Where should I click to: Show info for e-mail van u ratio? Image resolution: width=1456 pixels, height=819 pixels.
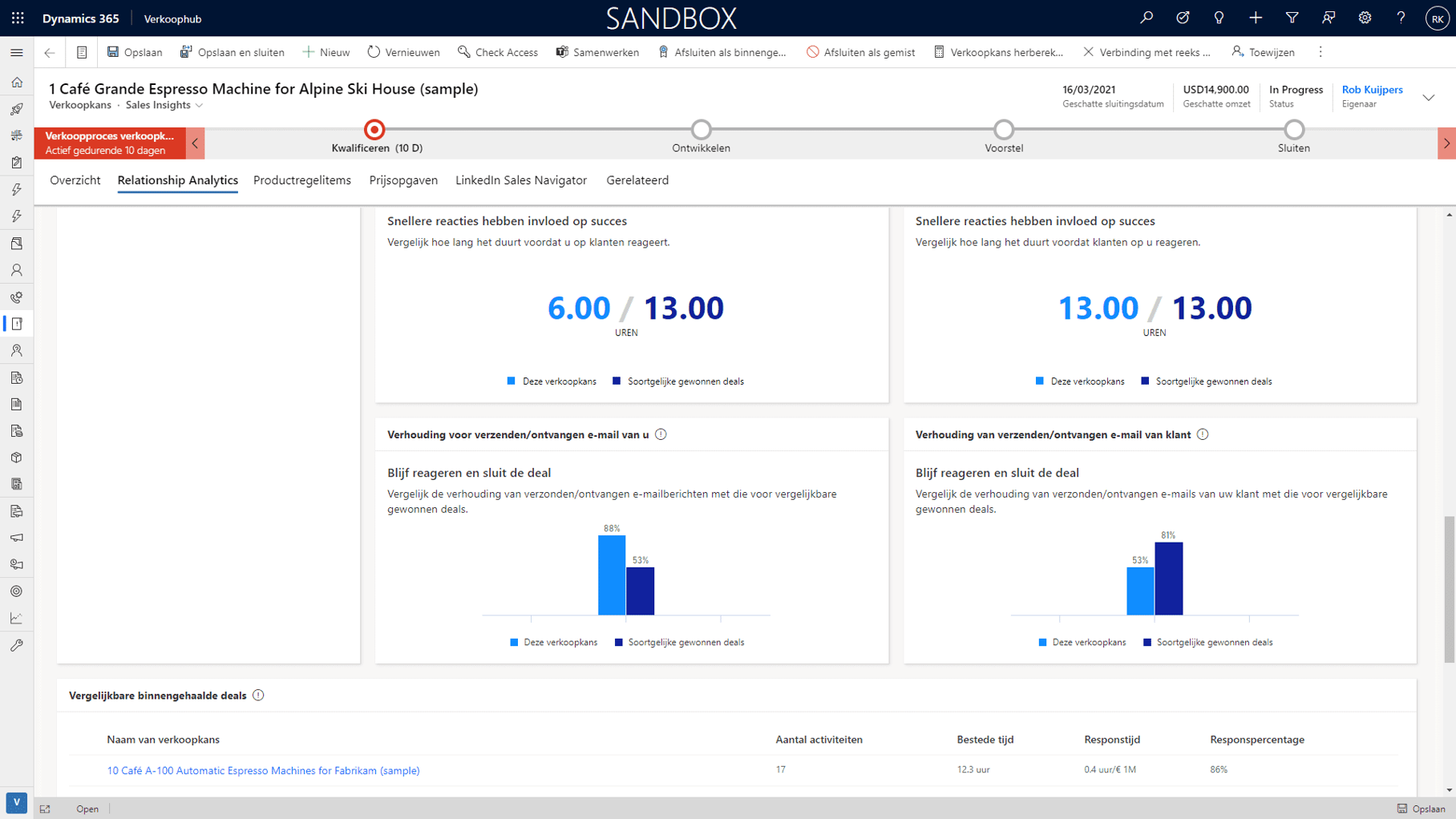point(661,434)
